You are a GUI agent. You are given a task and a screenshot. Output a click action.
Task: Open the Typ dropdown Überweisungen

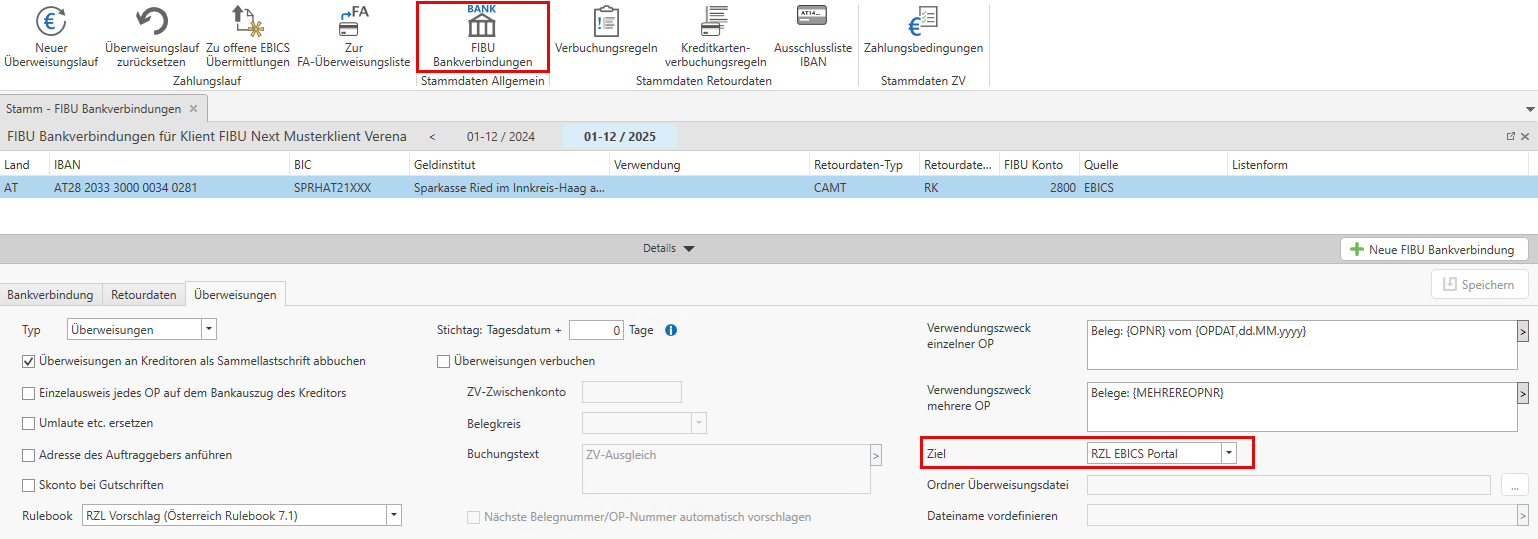pyautogui.click(x=208, y=329)
